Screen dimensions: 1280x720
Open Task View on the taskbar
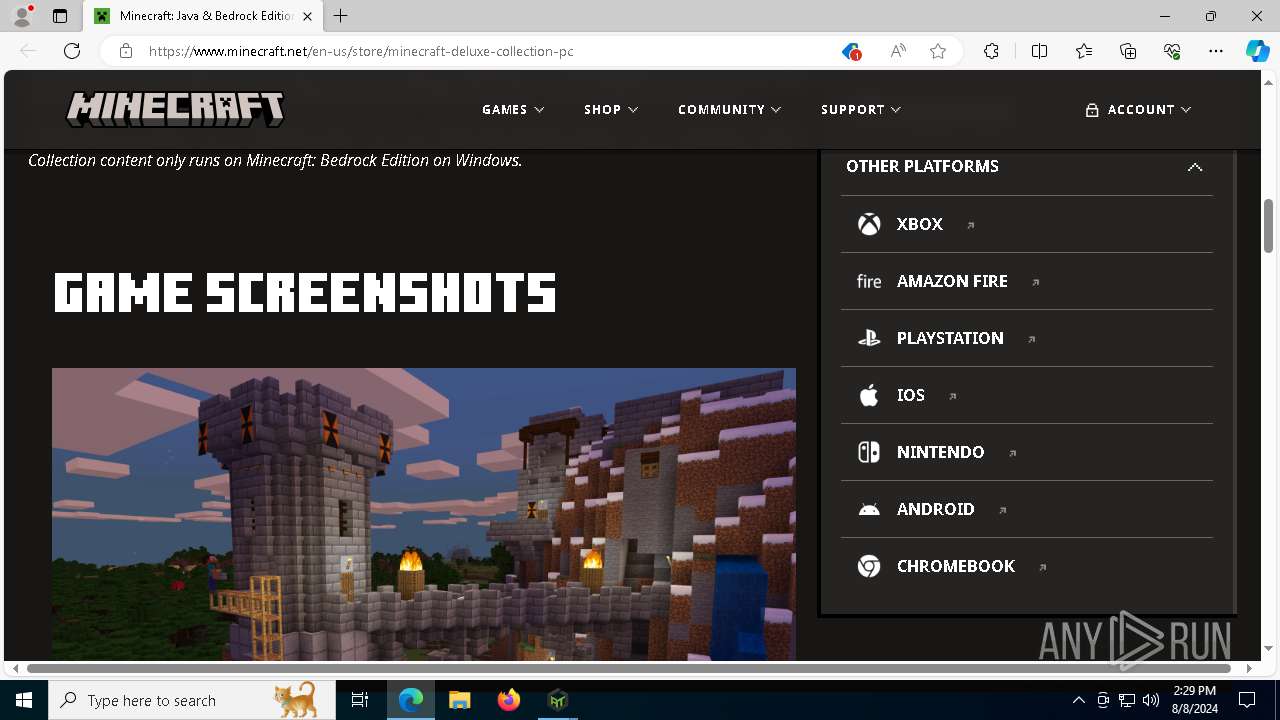(360, 700)
